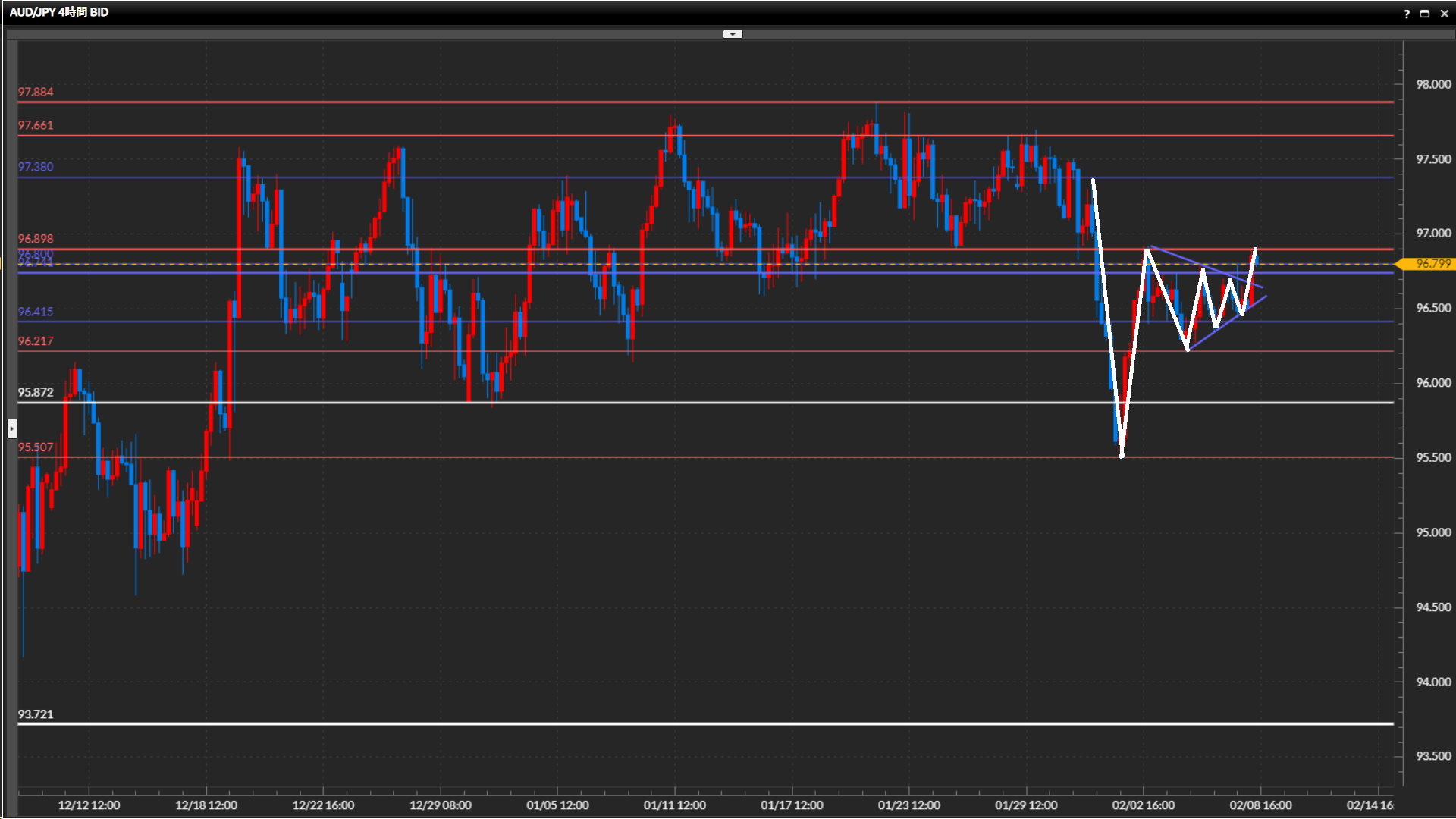1456x819 pixels.
Task: Maximize the AUD/JPY chart window
Action: pyautogui.click(x=1425, y=14)
